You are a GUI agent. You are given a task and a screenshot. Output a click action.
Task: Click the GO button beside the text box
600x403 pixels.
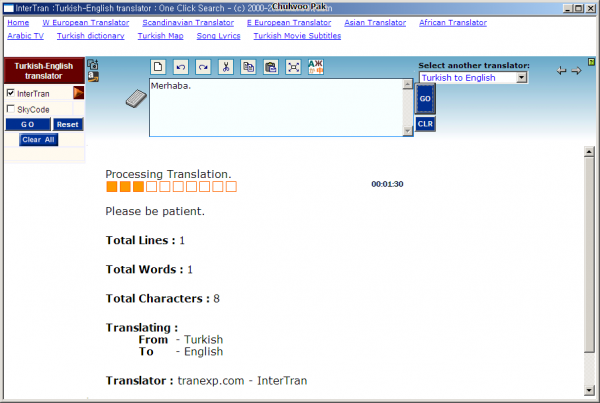tap(425, 99)
